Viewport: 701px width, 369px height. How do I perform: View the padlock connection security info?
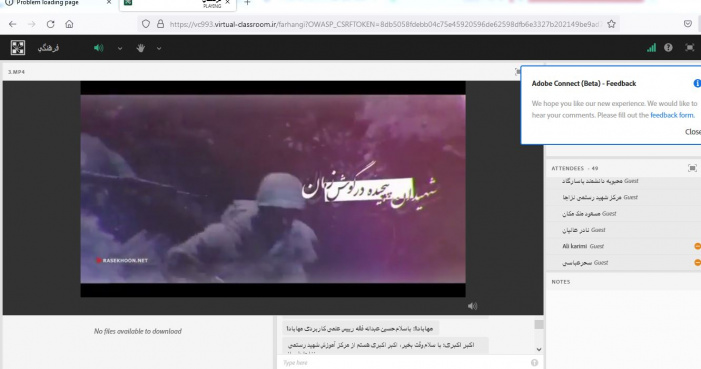160,24
